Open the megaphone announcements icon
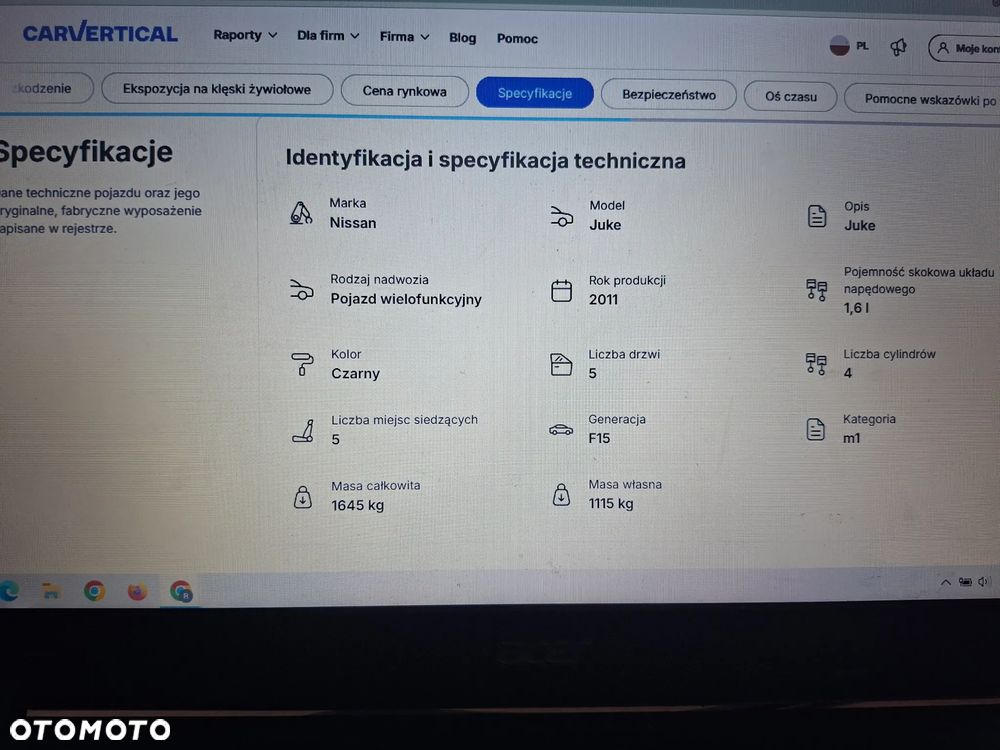 point(899,47)
